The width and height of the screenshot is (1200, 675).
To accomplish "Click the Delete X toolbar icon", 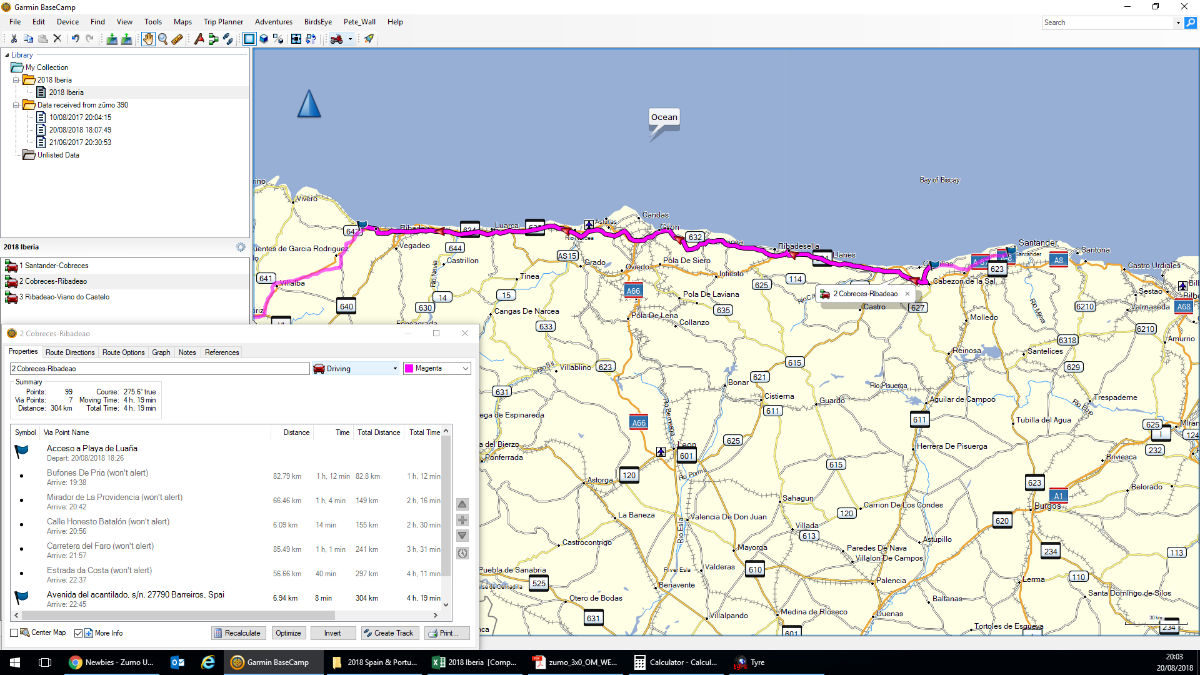I will (57, 39).
